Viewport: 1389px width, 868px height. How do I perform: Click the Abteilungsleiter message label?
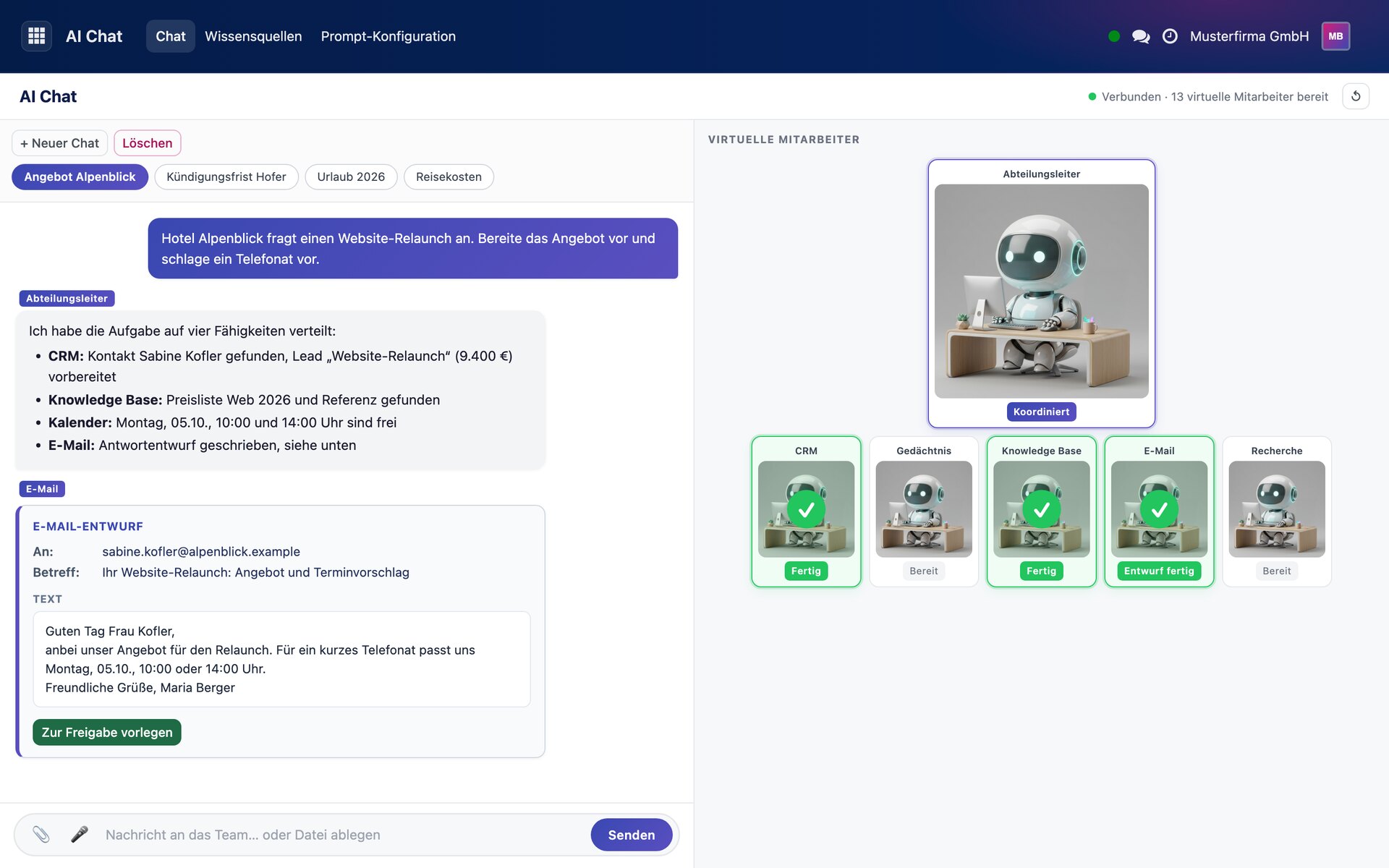[67, 298]
